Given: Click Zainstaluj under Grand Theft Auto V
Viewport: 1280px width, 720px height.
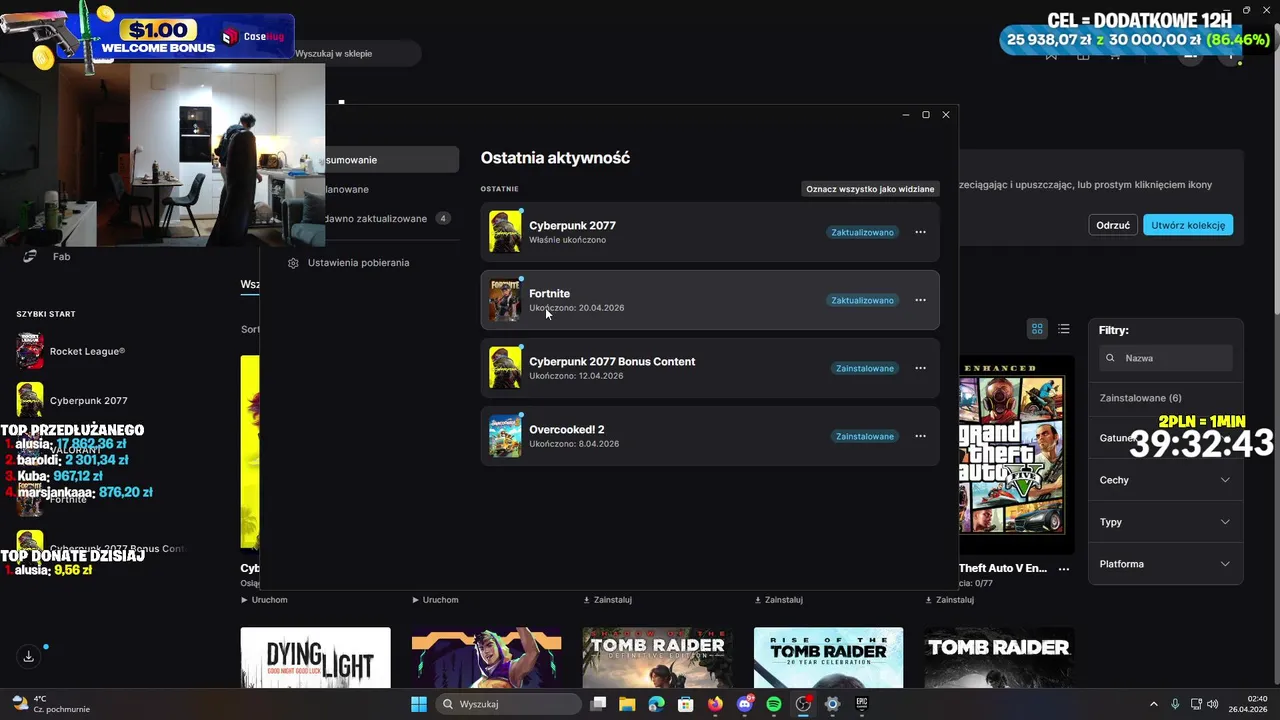Looking at the screenshot, I should (950, 600).
